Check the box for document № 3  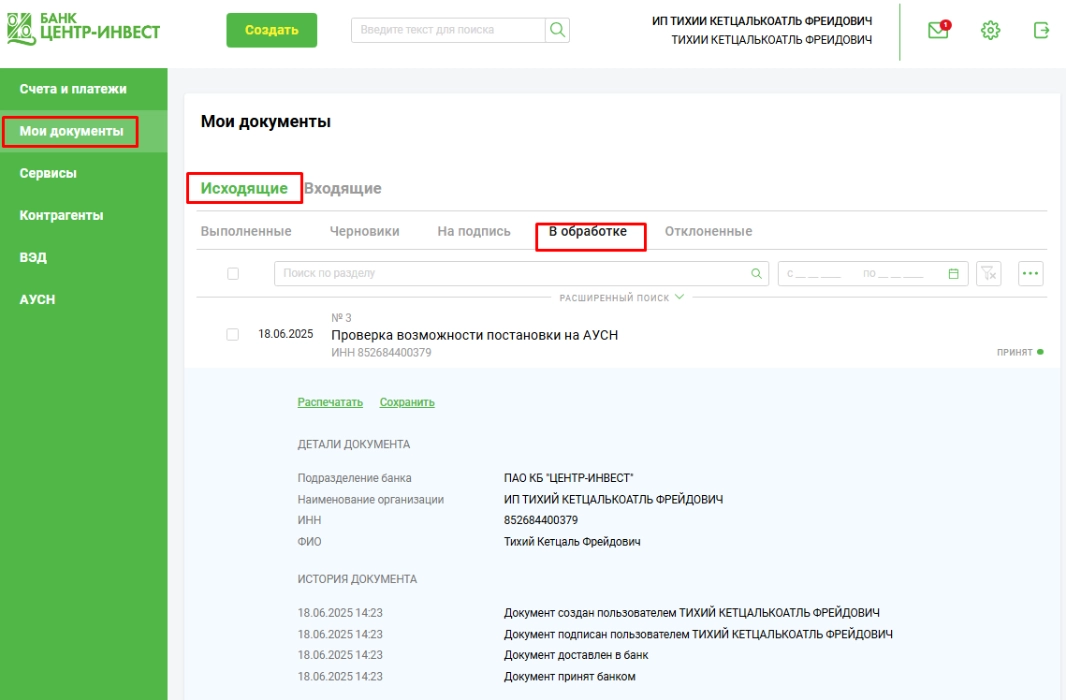pyautogui.click(x=233, y=335)
